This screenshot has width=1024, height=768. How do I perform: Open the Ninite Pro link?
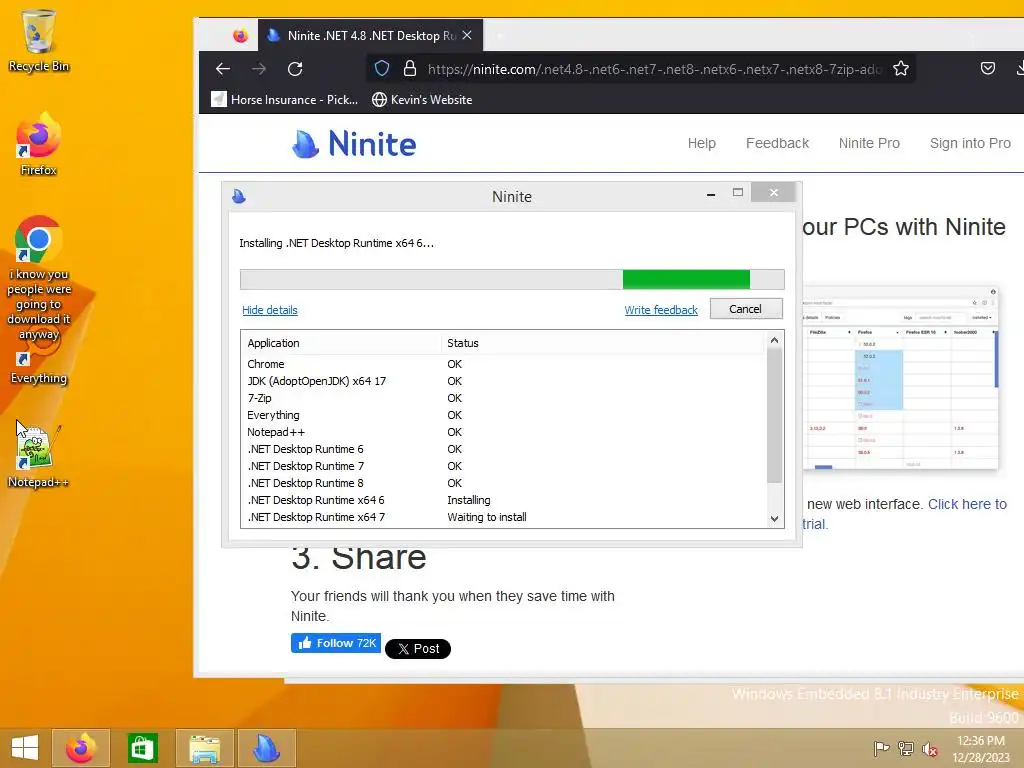869,143
